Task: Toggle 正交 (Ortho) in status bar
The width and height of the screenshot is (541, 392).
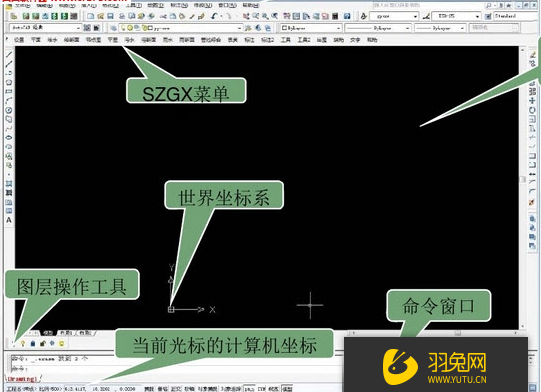Action: point(176,389)
